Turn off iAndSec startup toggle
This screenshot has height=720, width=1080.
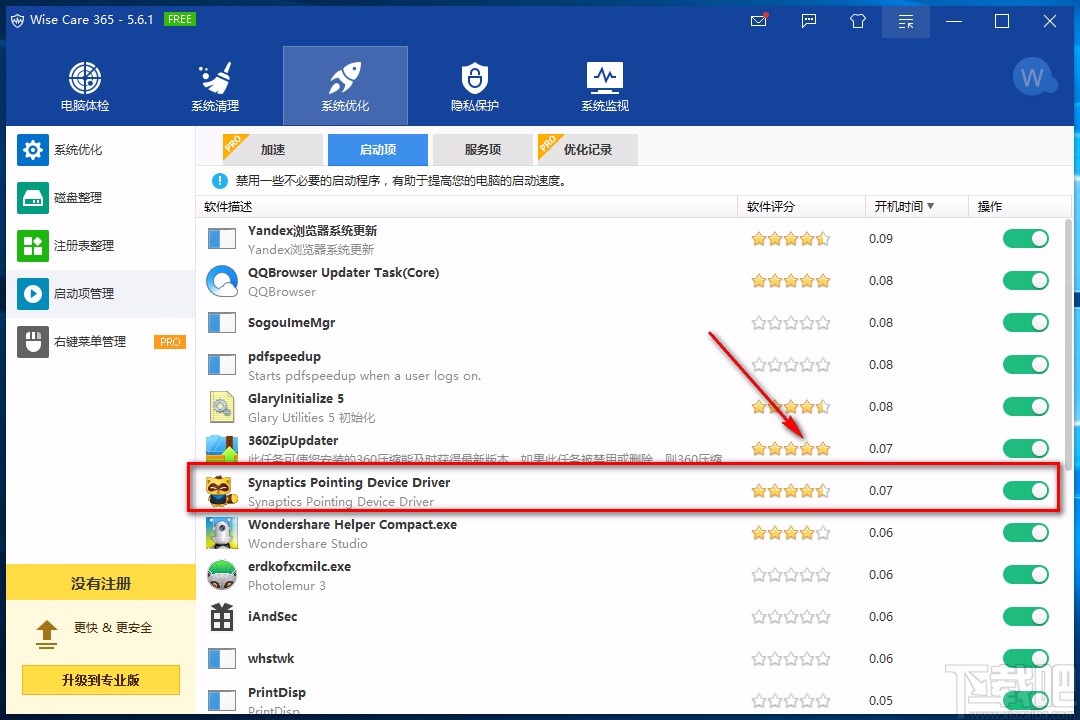1026,617
